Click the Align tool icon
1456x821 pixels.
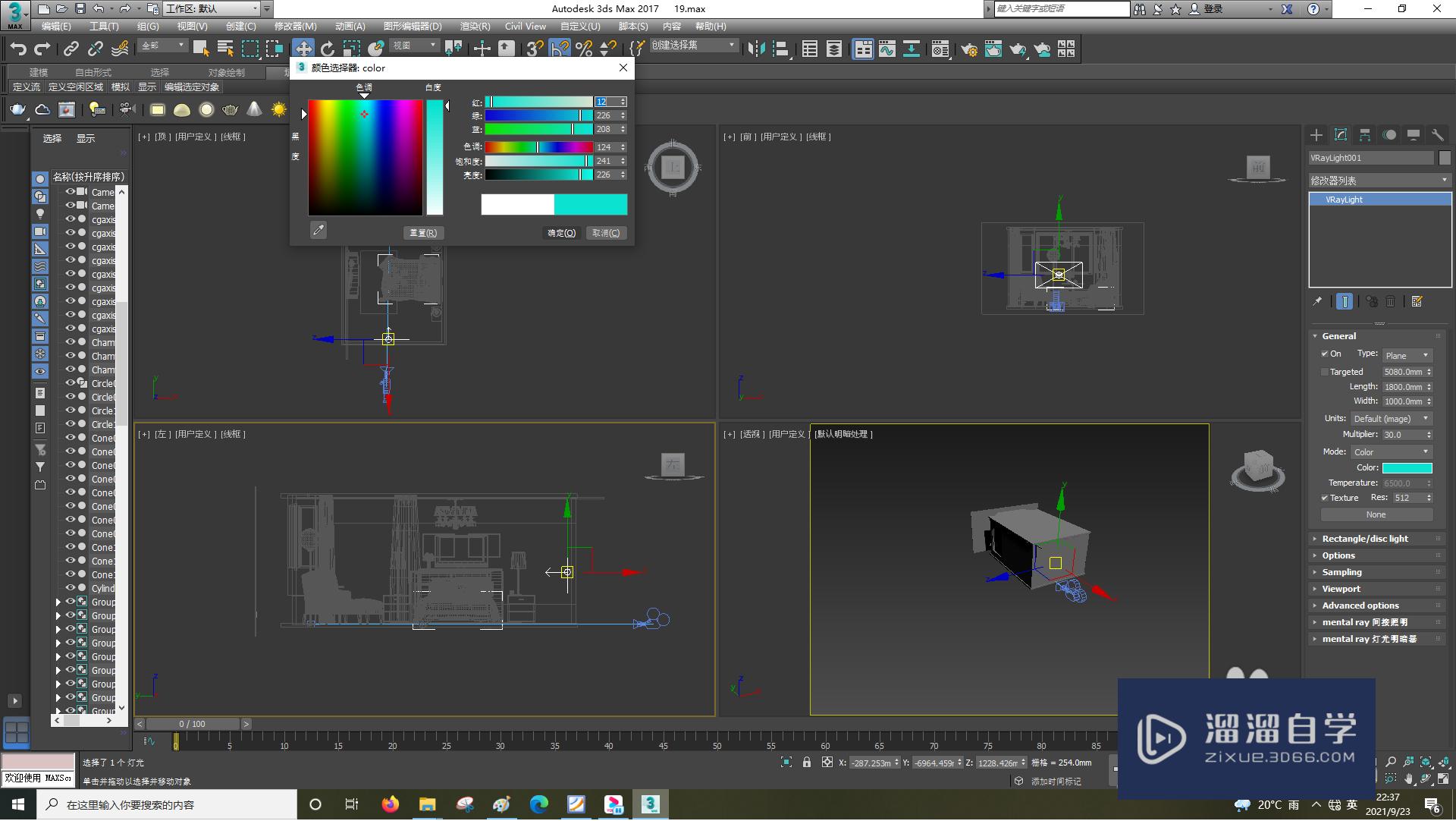click(781, 49)
